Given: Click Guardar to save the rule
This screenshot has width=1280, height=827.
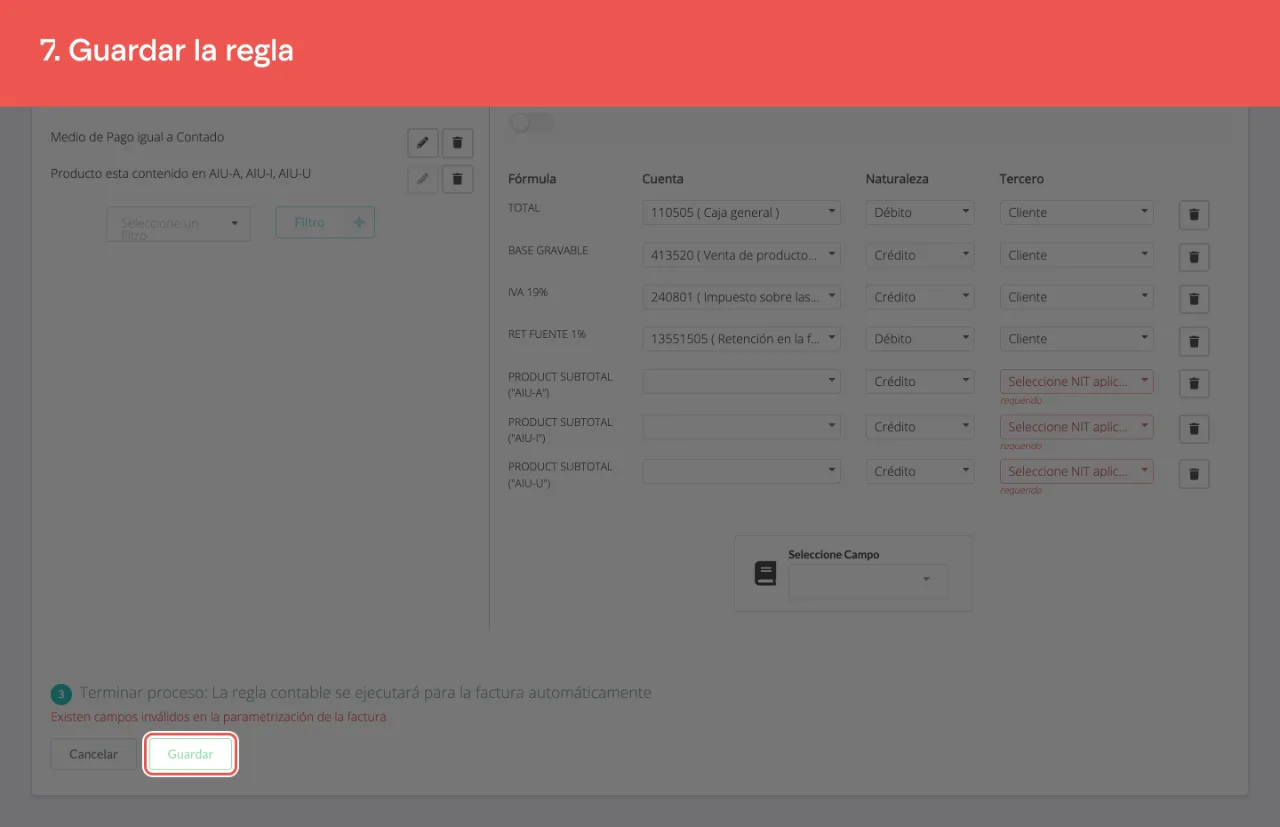Looking at the screenshot, I should [190, 754].
